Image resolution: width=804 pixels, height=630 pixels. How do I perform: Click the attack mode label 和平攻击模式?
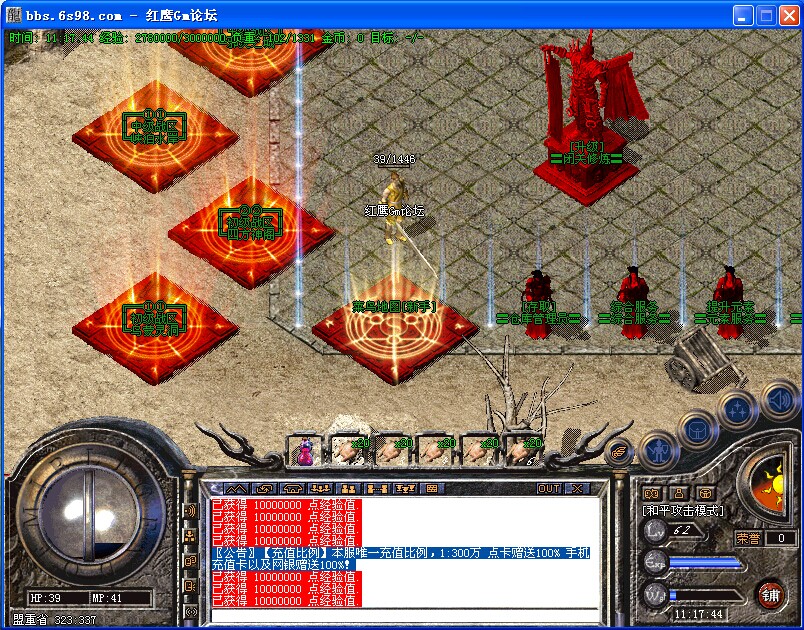(683, 511)
